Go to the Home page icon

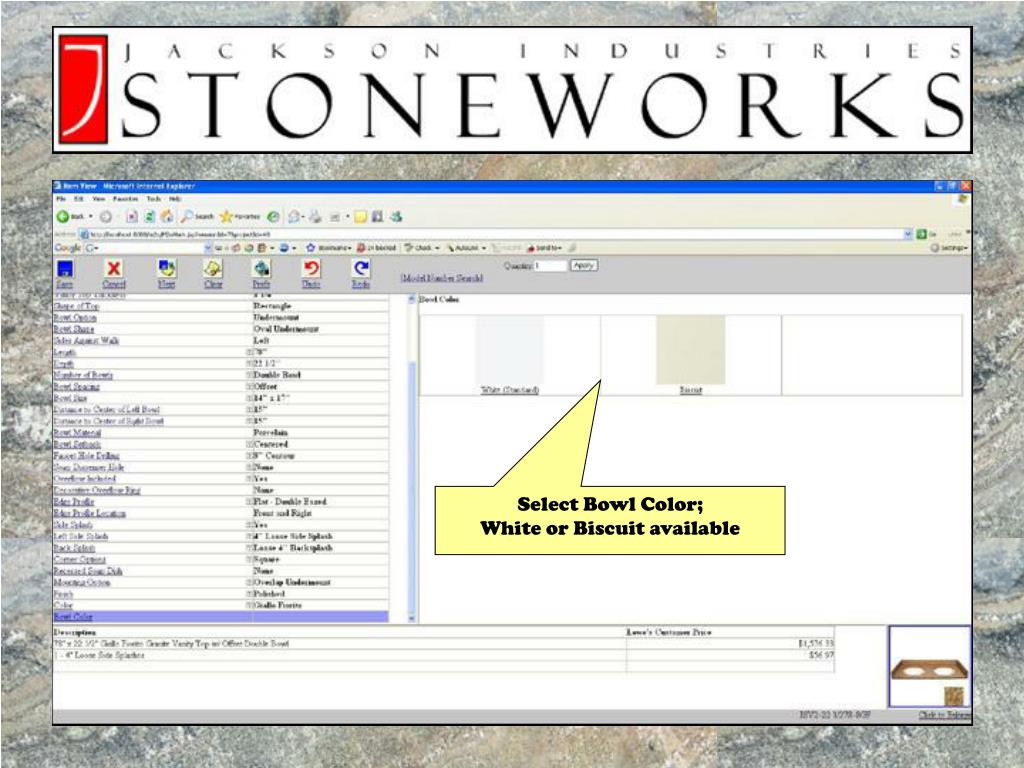click(x=167, y=216)
